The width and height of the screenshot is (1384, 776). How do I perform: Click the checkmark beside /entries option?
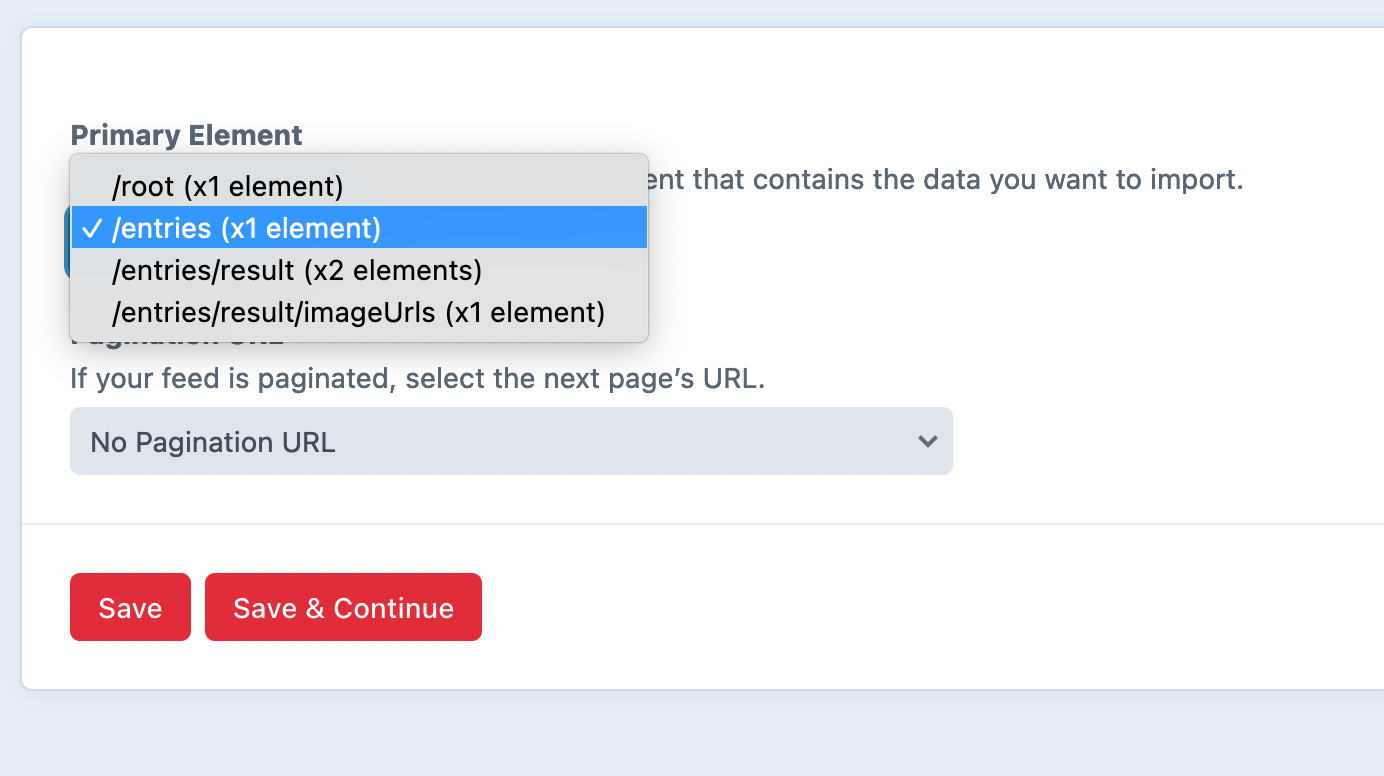click(x=91, y=228)
